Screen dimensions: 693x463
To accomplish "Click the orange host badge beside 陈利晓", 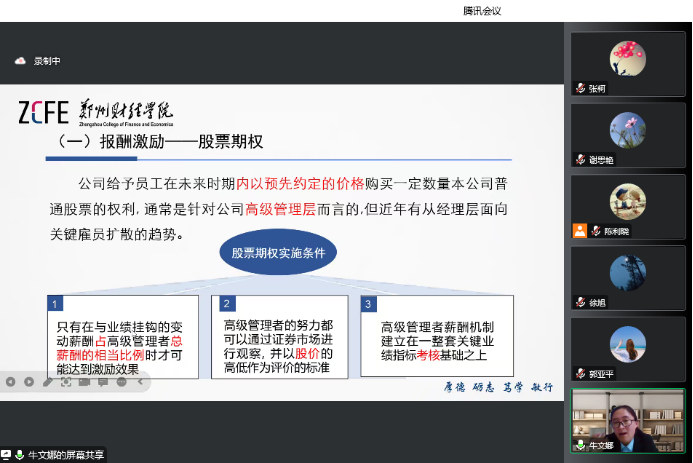I will click(579, 230).
